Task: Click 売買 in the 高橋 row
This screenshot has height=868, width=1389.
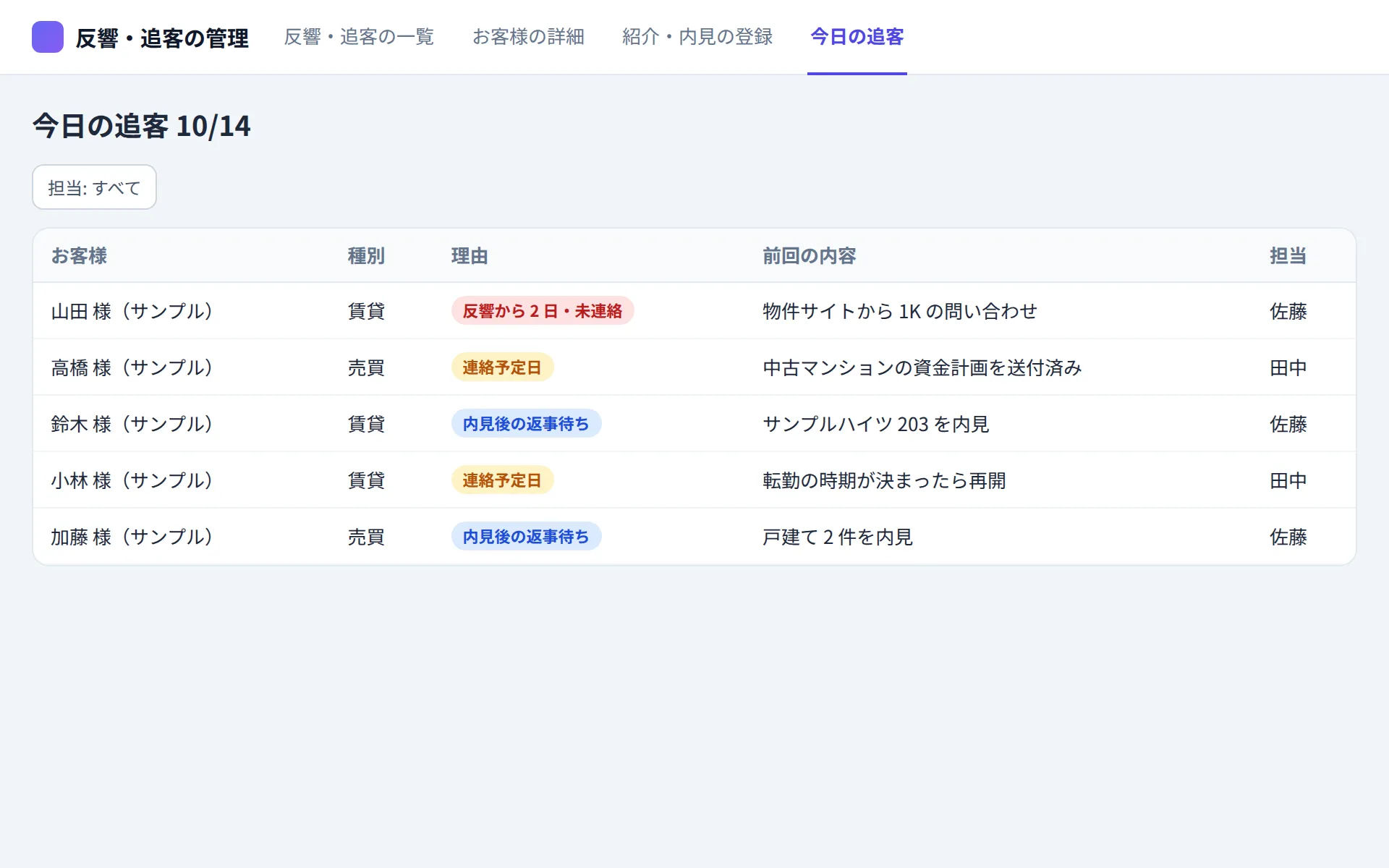Action: point(366,367)
